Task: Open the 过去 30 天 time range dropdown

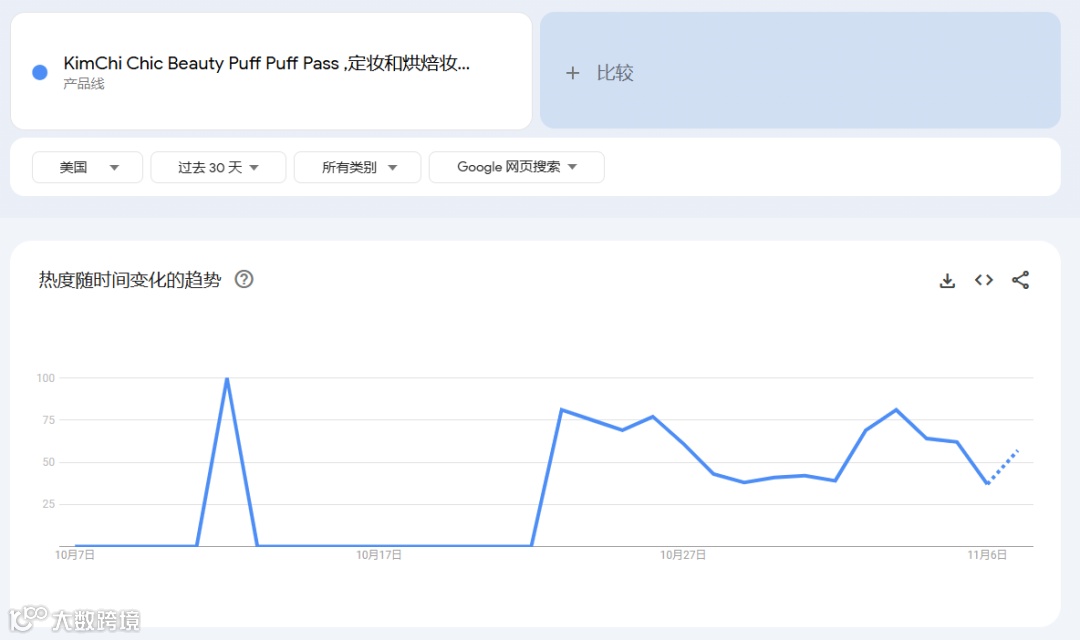Action: (218, 167)
